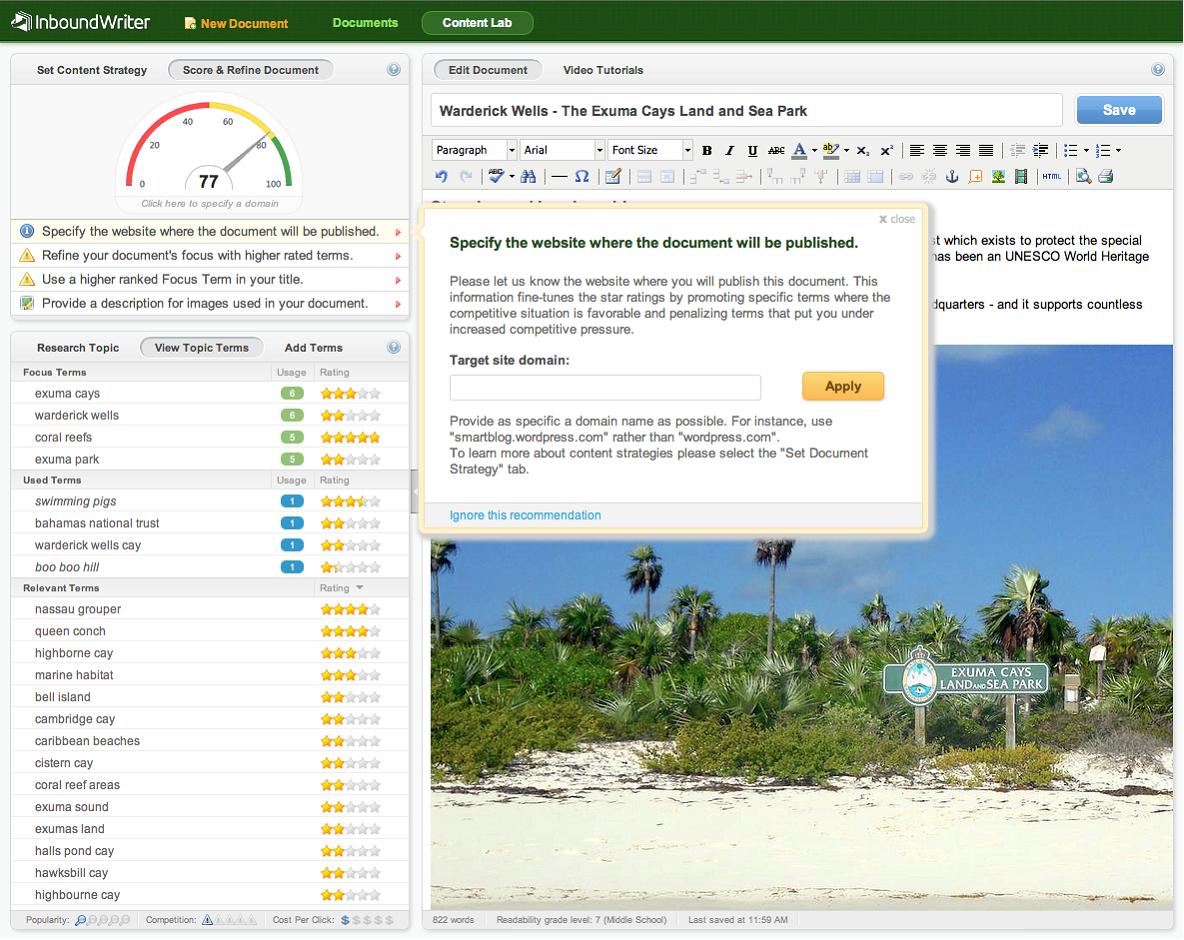Click the print icon in toolbar
This screenshot has height=940, width=1184.
tap(1106, 176)
